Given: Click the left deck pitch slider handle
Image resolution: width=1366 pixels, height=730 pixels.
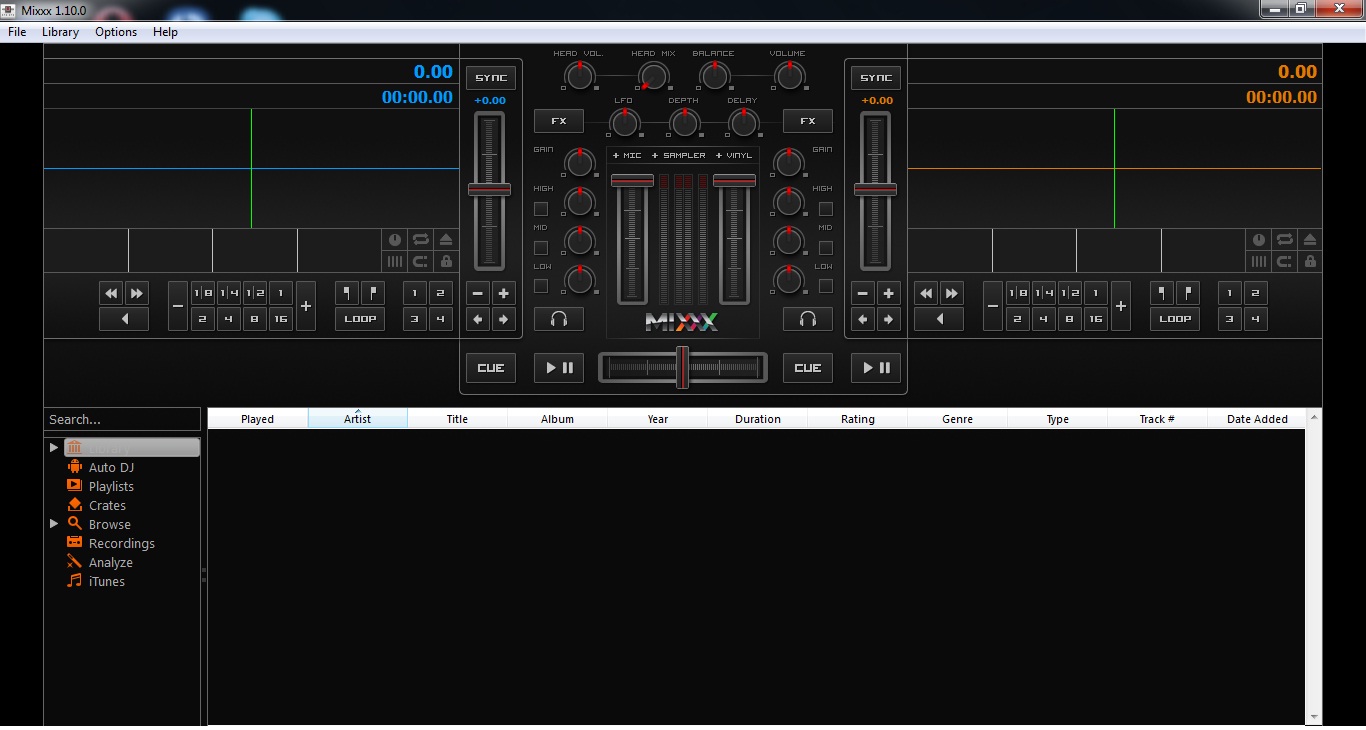Looking at the screenshot, I should (490, 189).
